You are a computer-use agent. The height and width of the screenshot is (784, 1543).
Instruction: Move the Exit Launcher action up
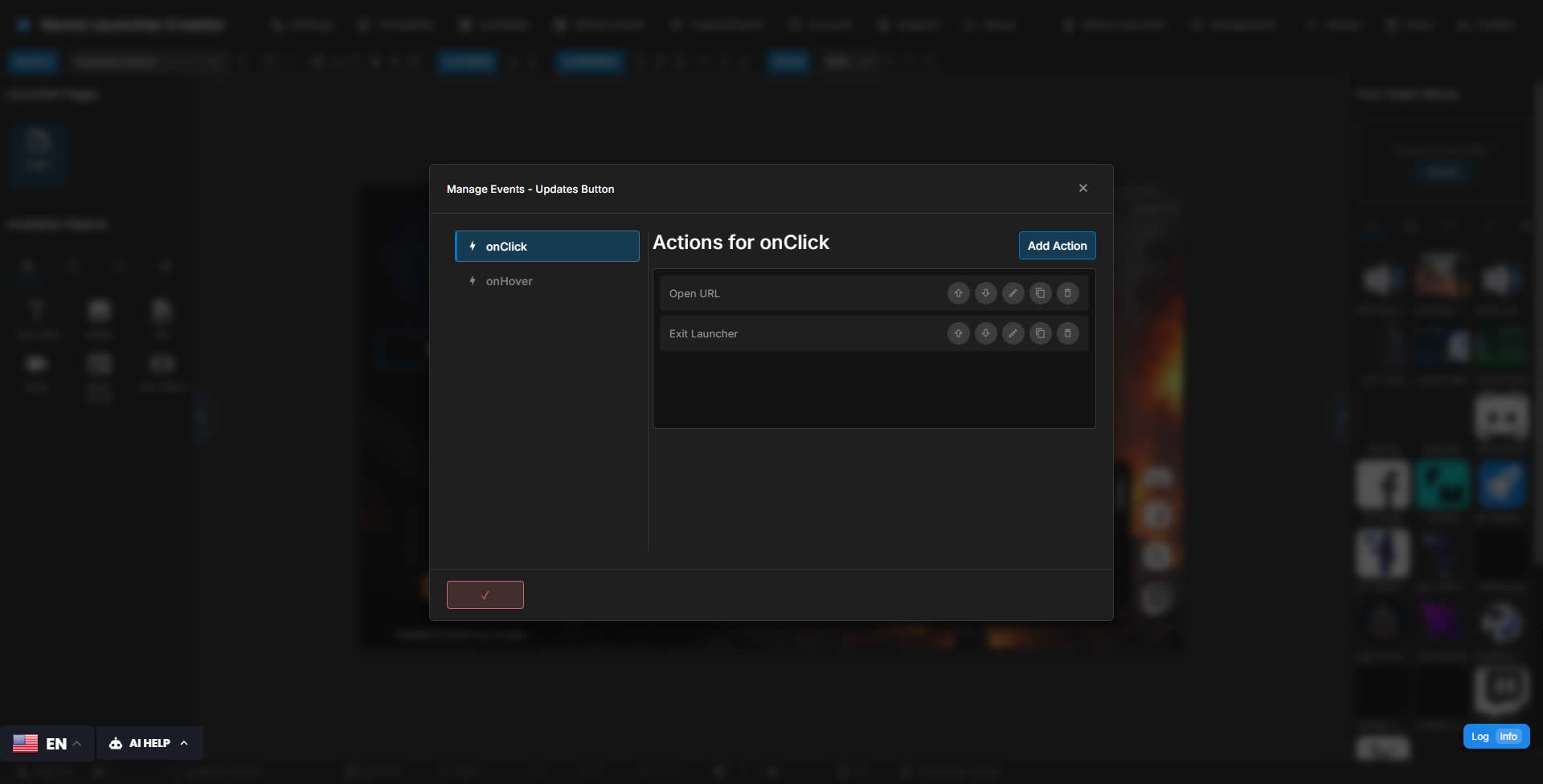click(x=958, y=333)
